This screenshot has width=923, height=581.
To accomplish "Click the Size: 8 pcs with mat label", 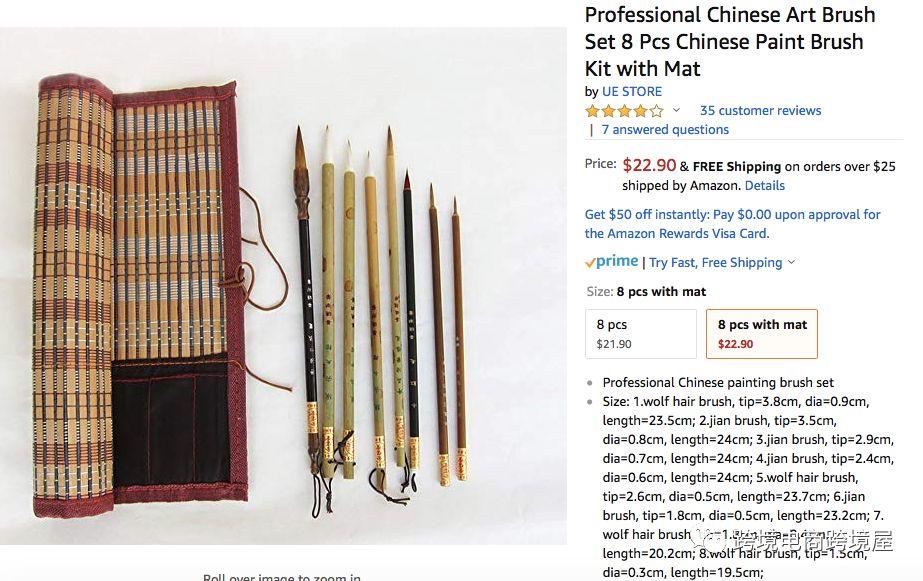I will (x=646, y=291).
